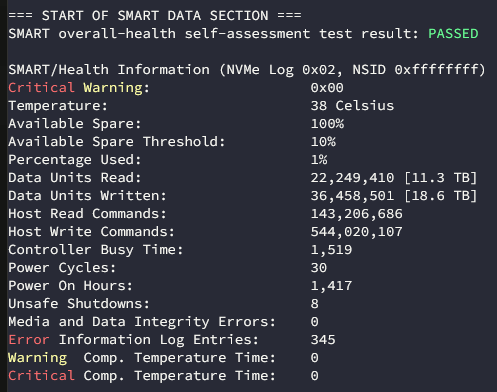Click the 345 error log entries value
Screen dimensions: 497x392
pos(323,340)
